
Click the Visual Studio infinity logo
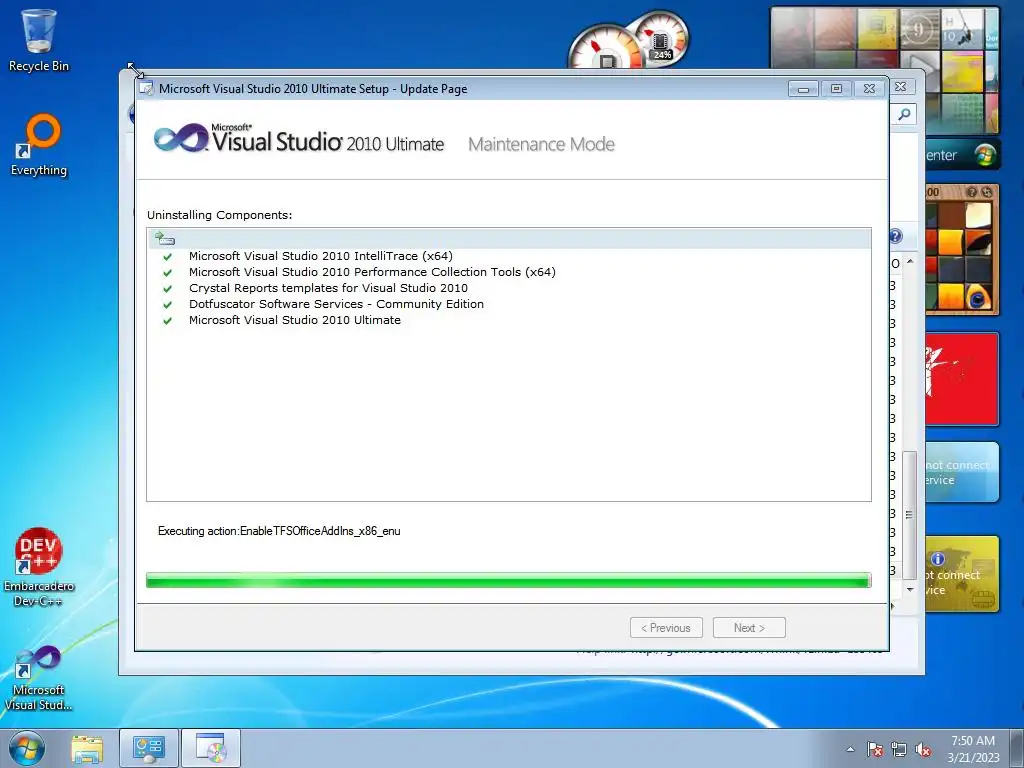pyautogui.click(x=180, y=138)
